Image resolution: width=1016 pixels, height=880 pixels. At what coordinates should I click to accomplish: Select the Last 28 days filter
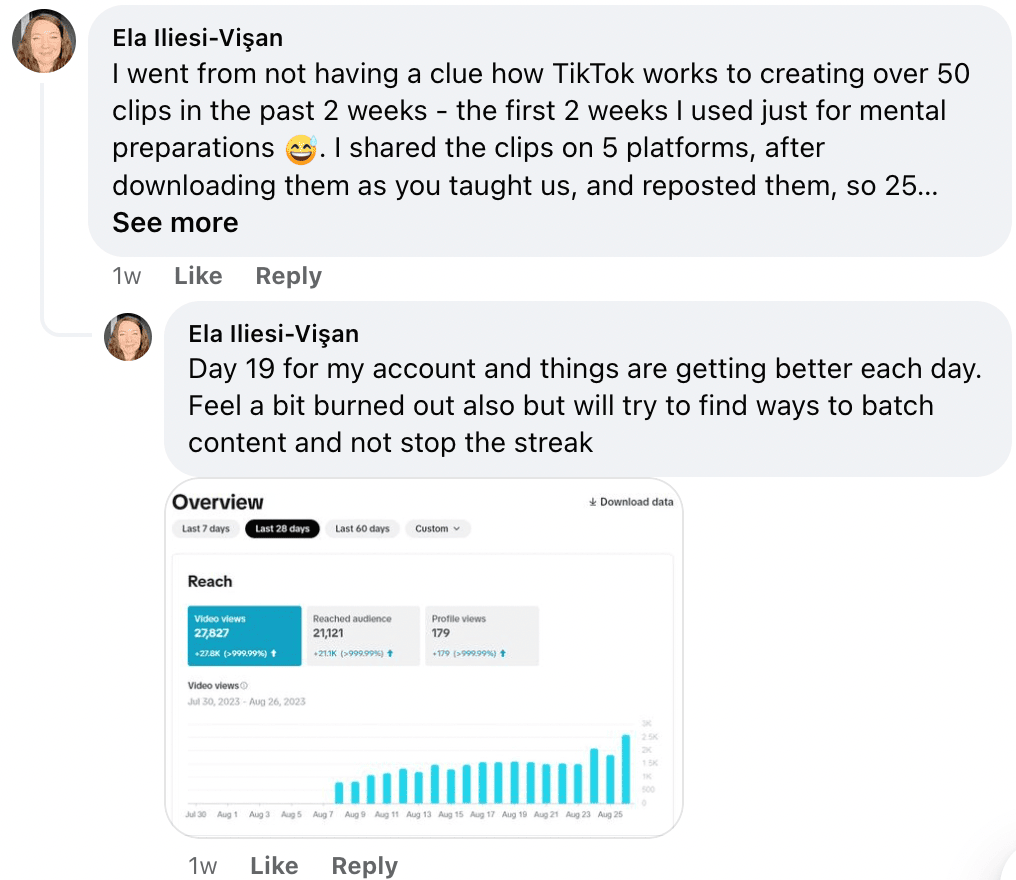pos(283,529)
